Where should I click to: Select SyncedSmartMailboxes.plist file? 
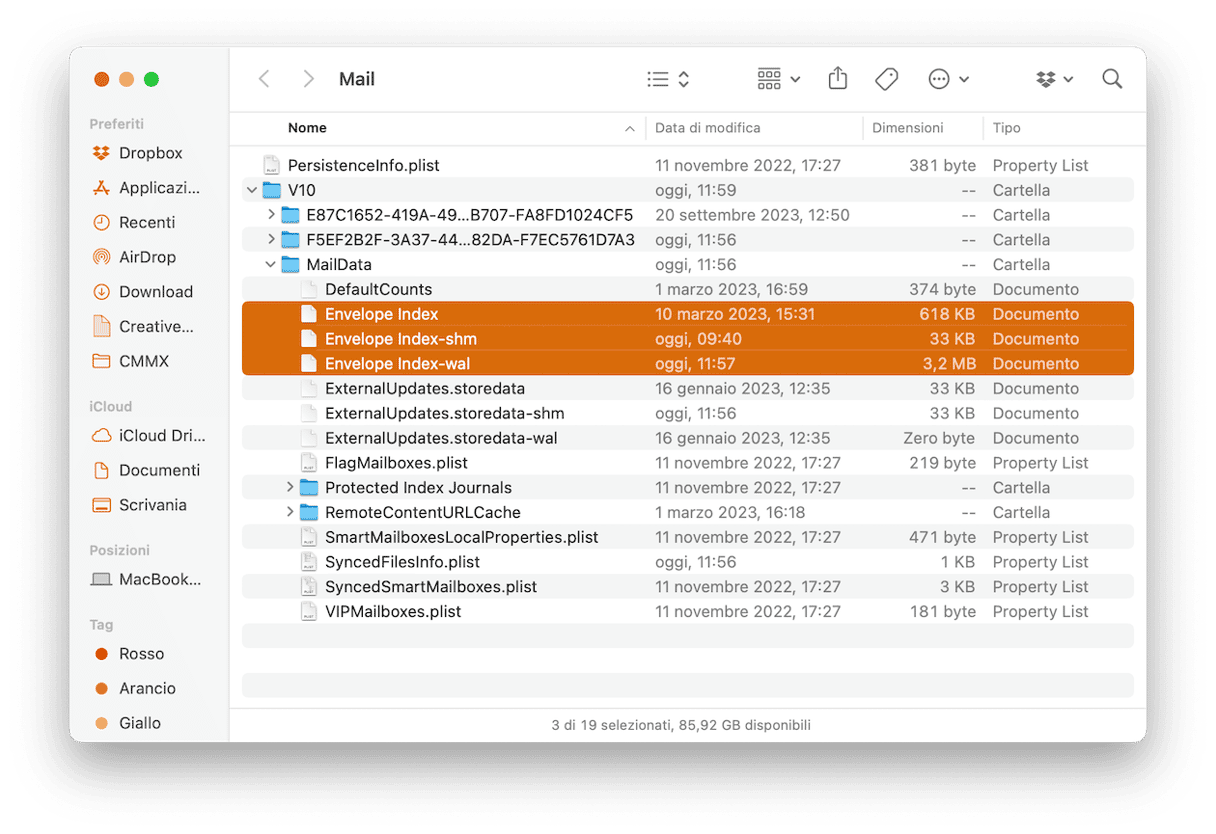click(x=688, y=587)
